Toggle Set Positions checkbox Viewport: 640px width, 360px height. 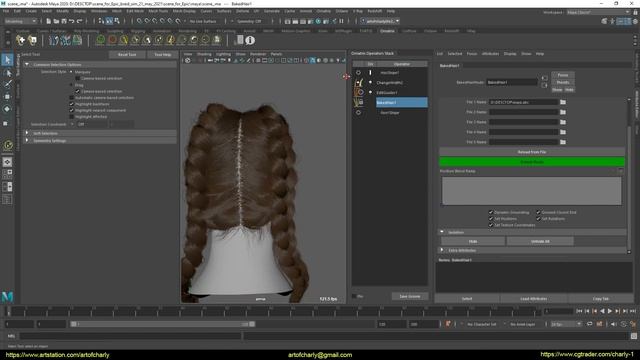[491, 219]
